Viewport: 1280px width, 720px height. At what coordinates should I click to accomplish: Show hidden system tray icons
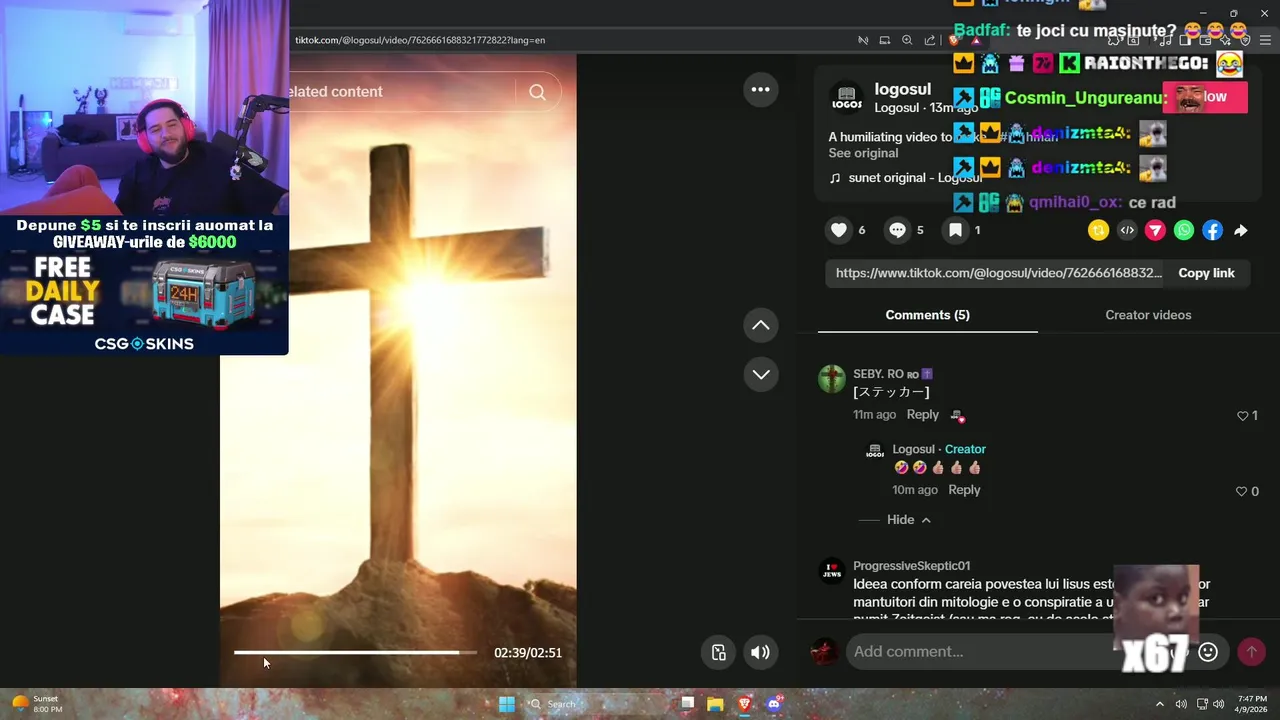tap(1160, 704)
